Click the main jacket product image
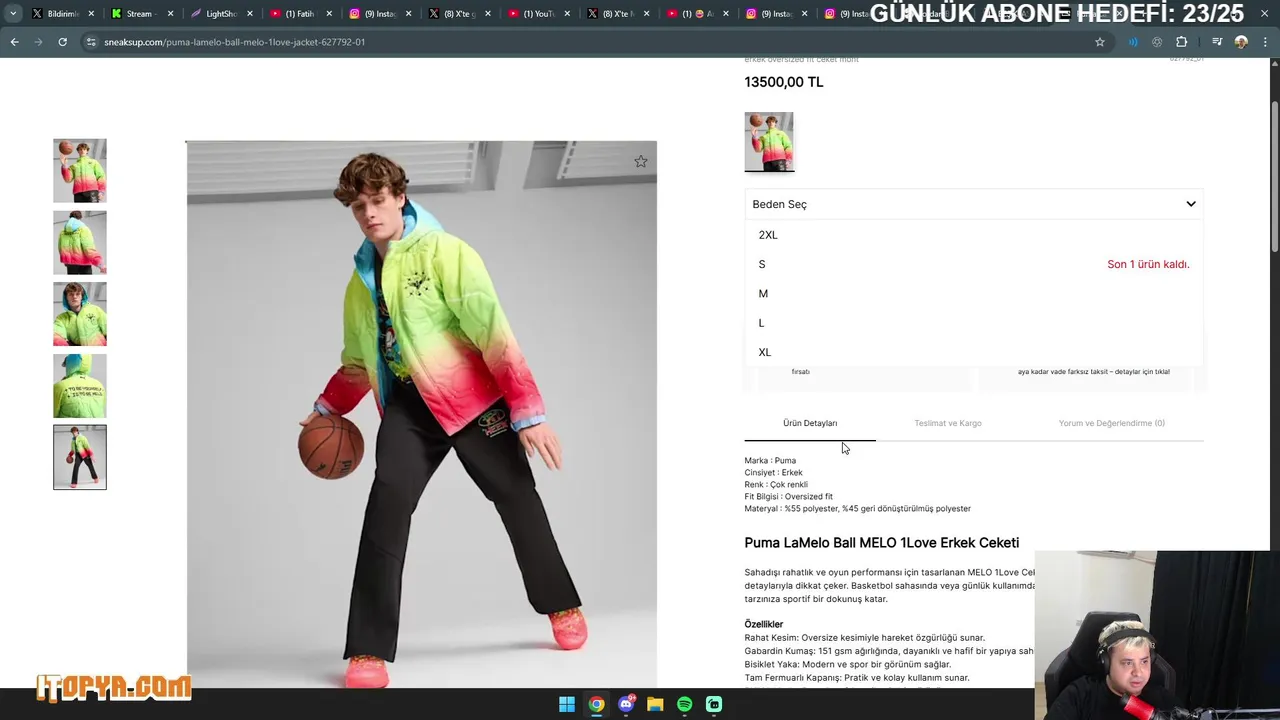The image size is (1280, 720). (421, 413)
